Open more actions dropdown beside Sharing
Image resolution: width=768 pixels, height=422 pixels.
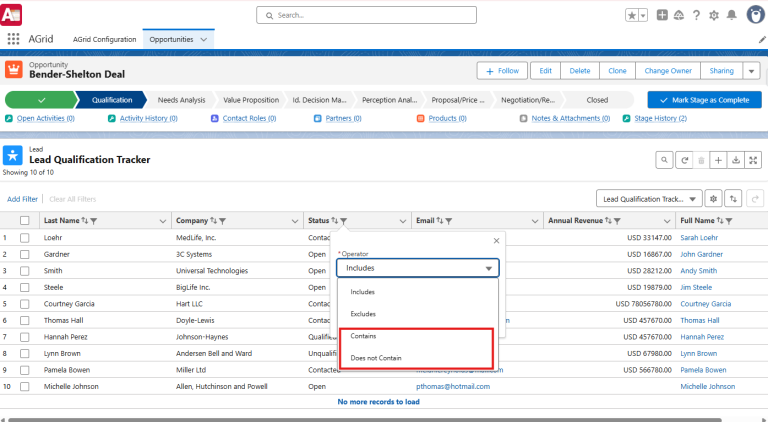pos(751,70)
